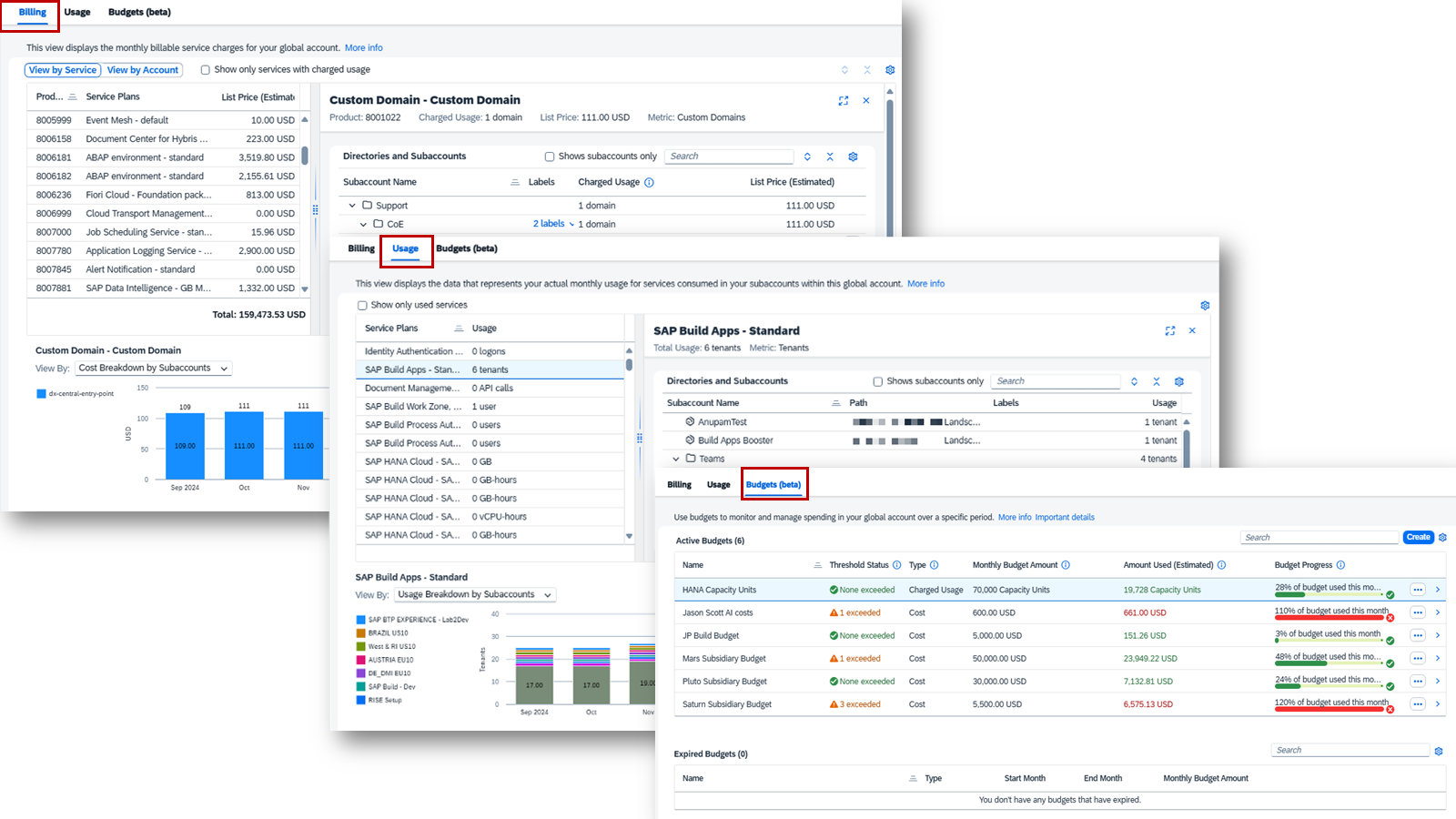Click the sort icon beside Prod... column header
The image size is (1456, 819).
[x=73, y=96]
